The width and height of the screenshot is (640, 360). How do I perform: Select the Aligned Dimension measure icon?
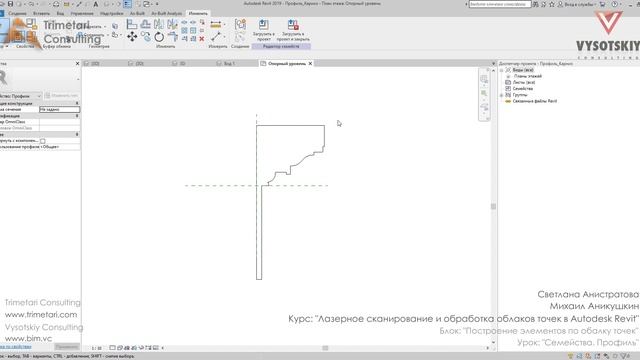pos(216,24)
